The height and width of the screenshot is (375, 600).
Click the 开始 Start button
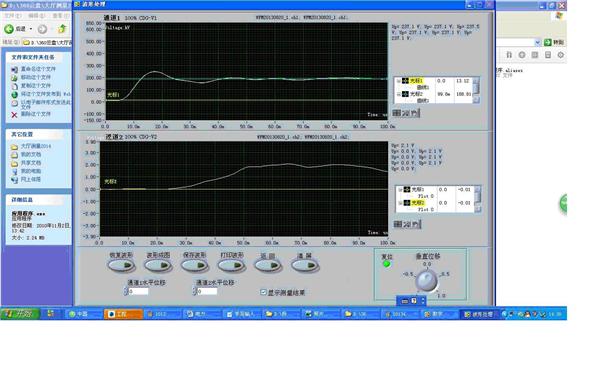click(20, 314)
